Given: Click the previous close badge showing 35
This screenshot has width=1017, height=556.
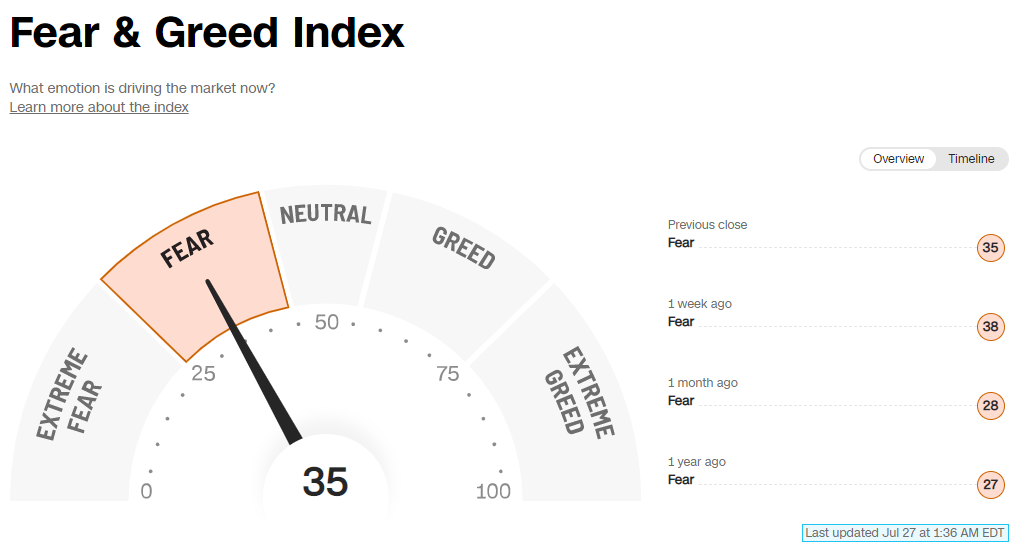Looking at the screenshot, I should 990,248.
